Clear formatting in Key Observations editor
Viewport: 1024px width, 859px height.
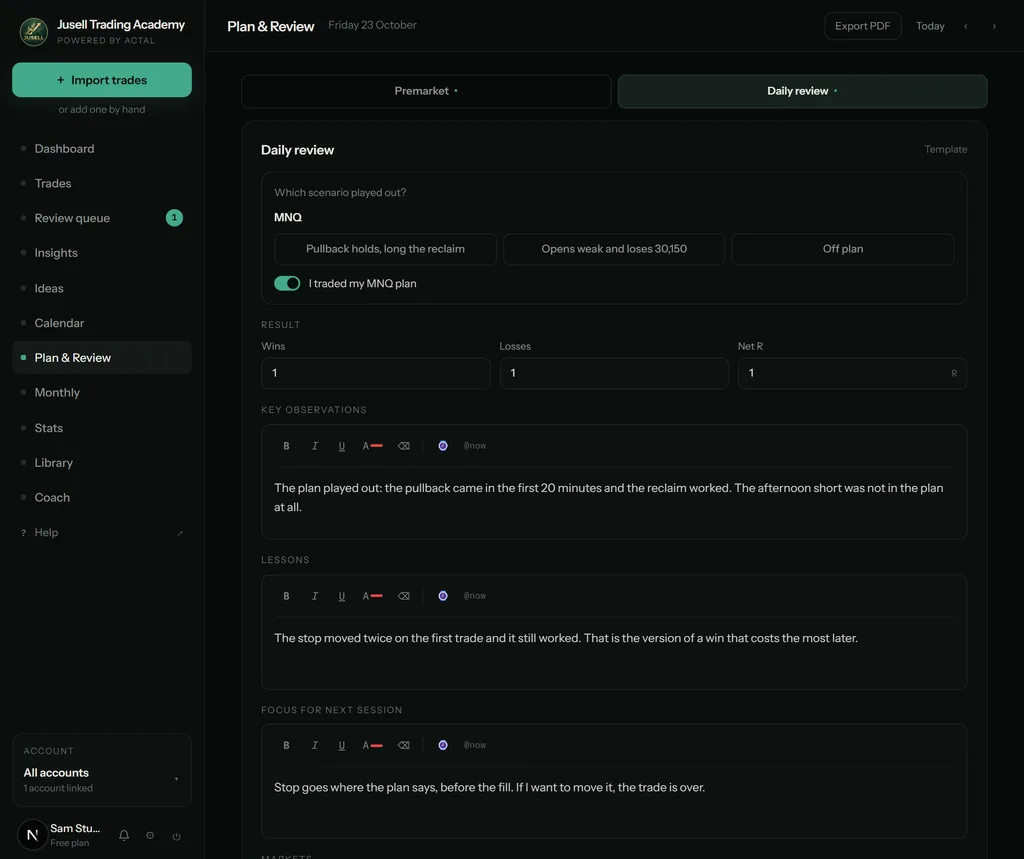[404, 446]
